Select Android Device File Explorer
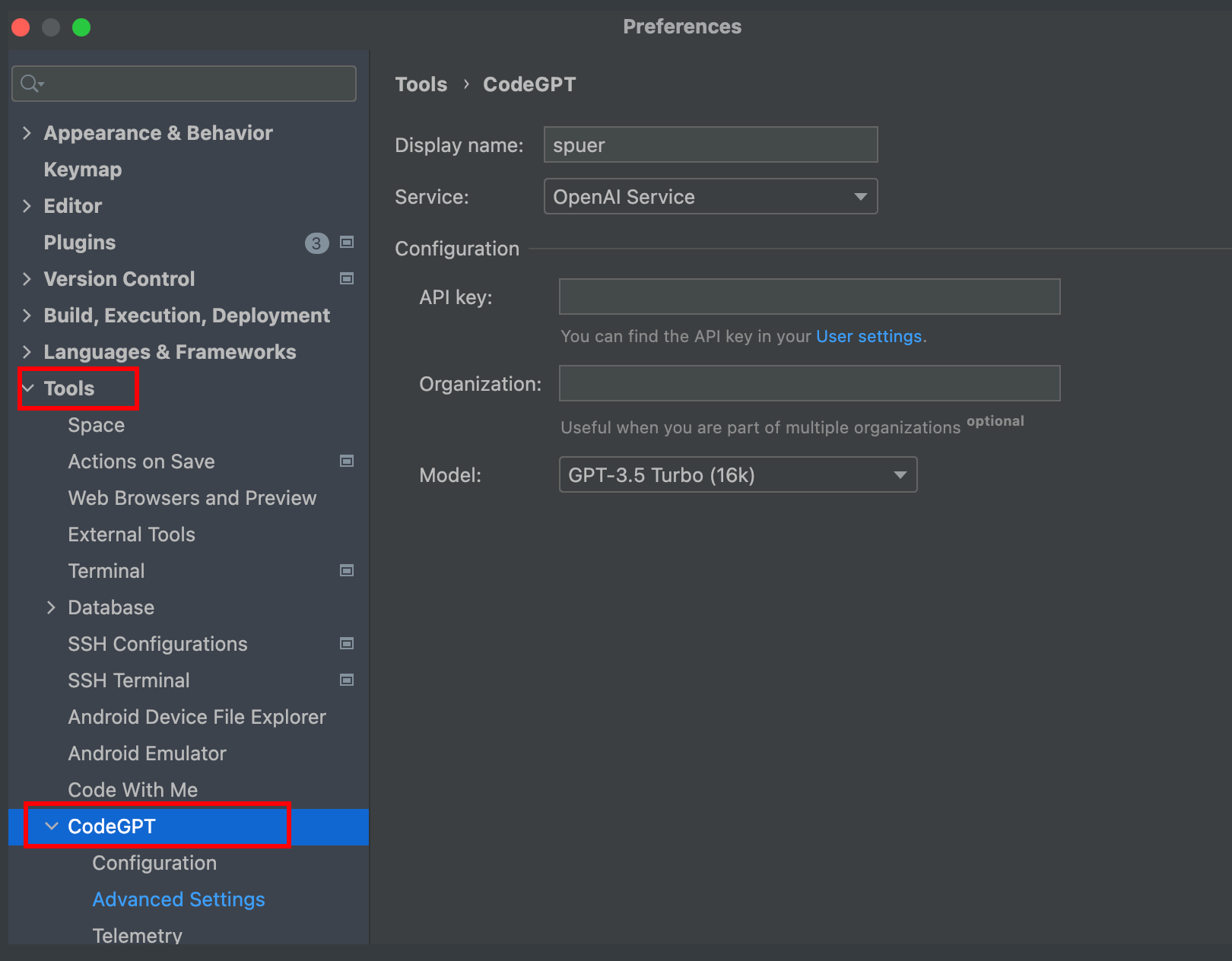 point(197,717)
